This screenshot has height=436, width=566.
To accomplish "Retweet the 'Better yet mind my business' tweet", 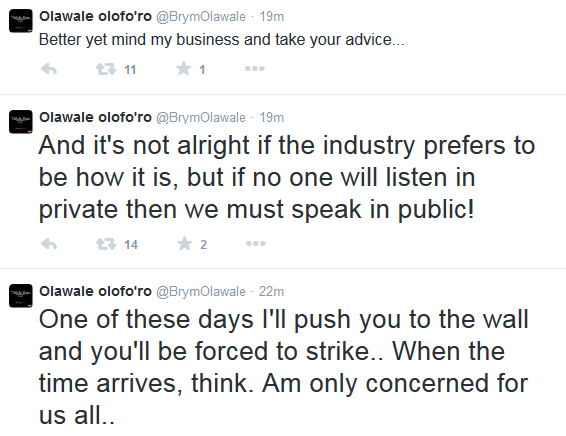I will [x=106, y=69].
